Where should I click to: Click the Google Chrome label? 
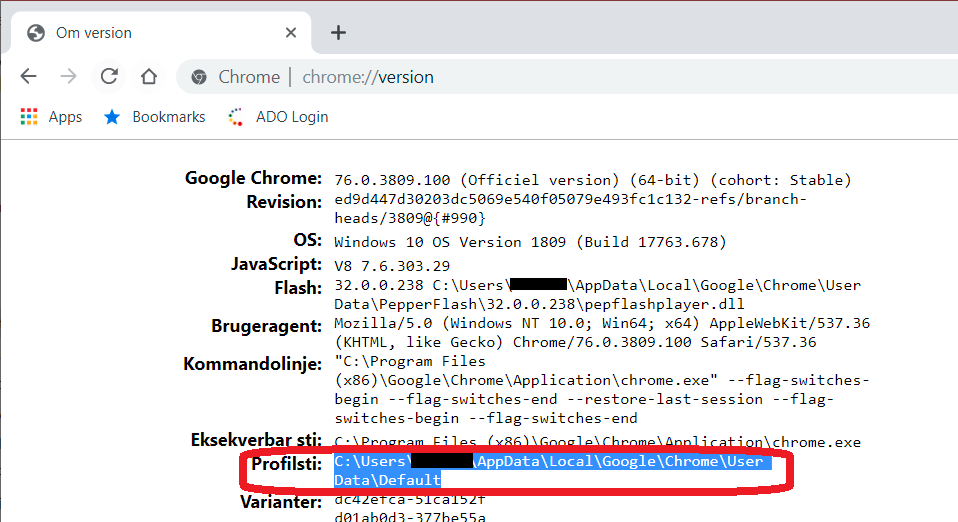click(254, 178)
